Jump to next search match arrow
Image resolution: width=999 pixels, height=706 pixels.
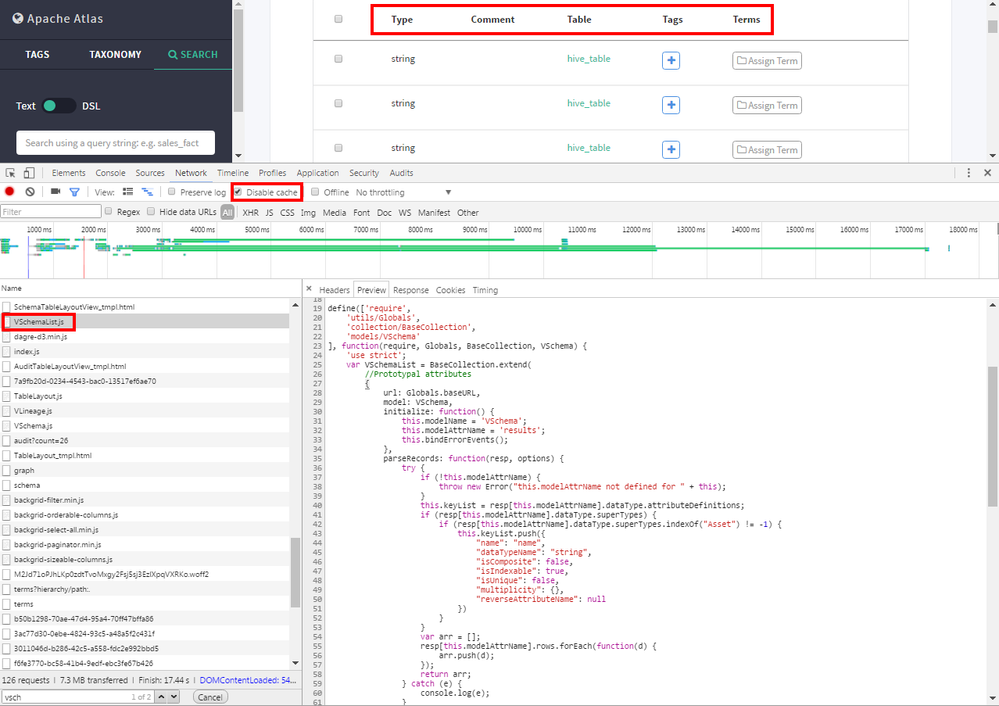[x=173, y=697]
